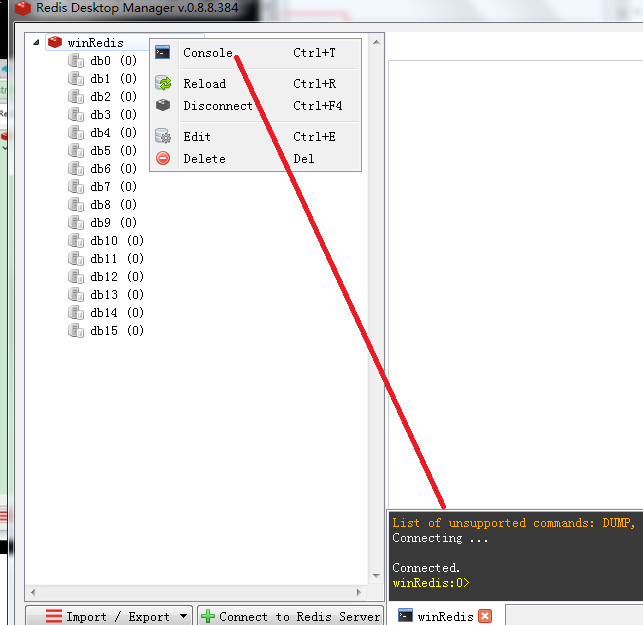Select the db11 (0) text row

coord(117,259)
